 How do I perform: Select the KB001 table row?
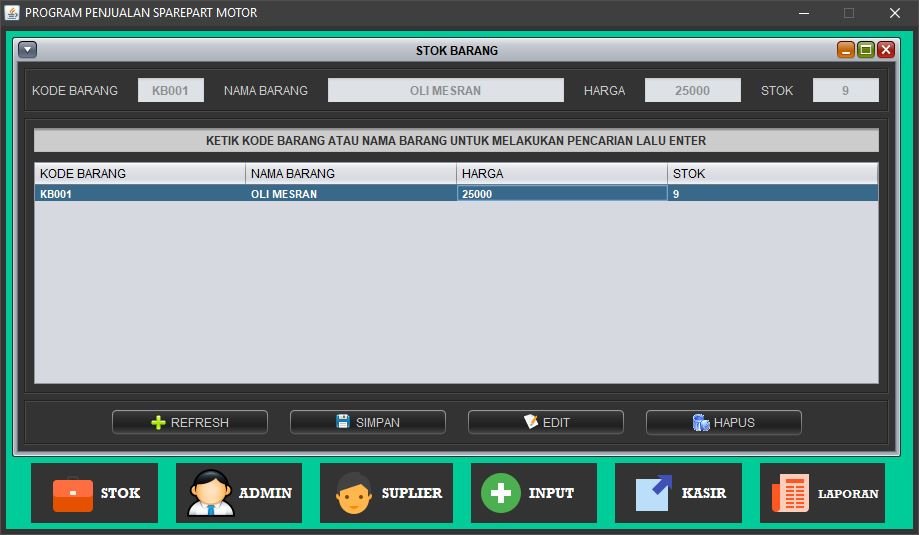pyautogui.click(x=140, y=194)
